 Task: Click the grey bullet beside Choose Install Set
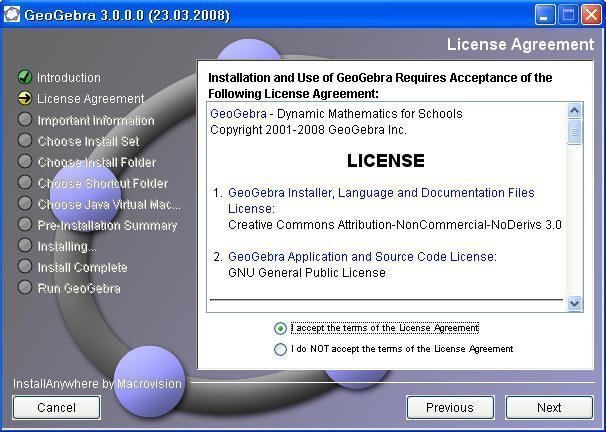tap(25, 140)
